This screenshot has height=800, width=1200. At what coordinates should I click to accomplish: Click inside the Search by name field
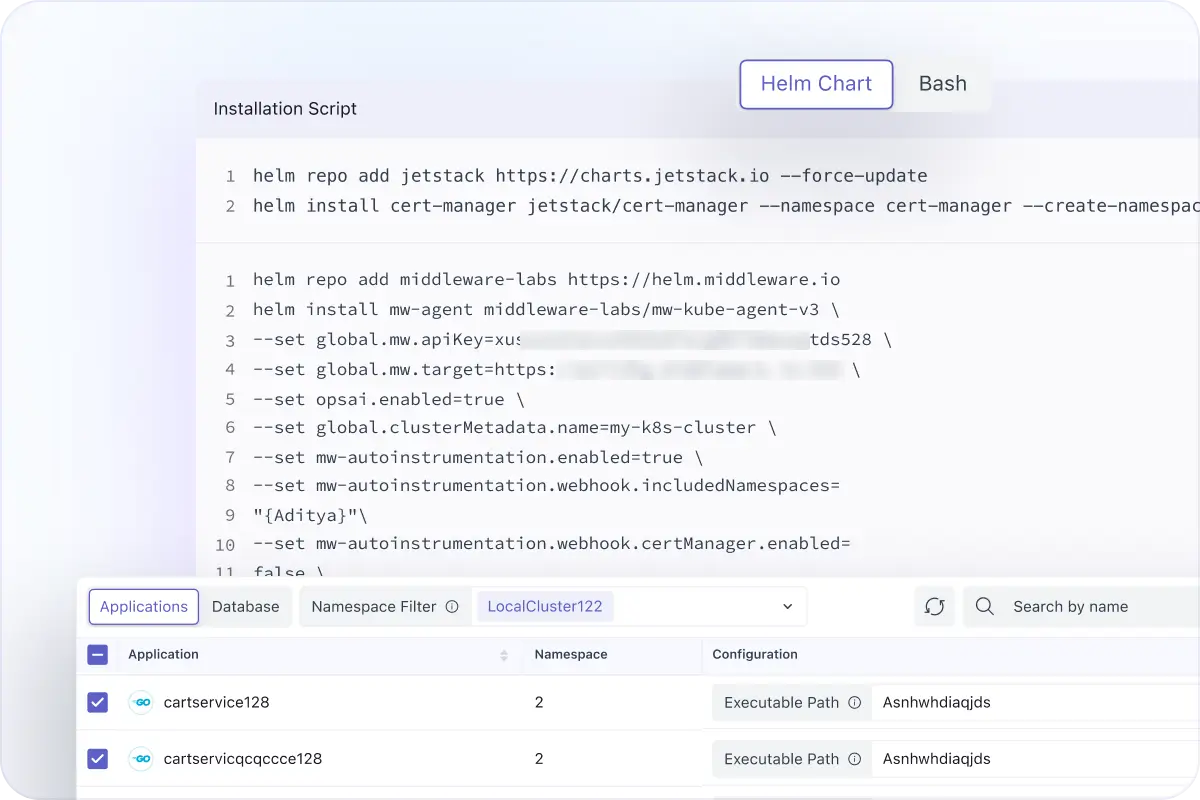[1070, 606]
